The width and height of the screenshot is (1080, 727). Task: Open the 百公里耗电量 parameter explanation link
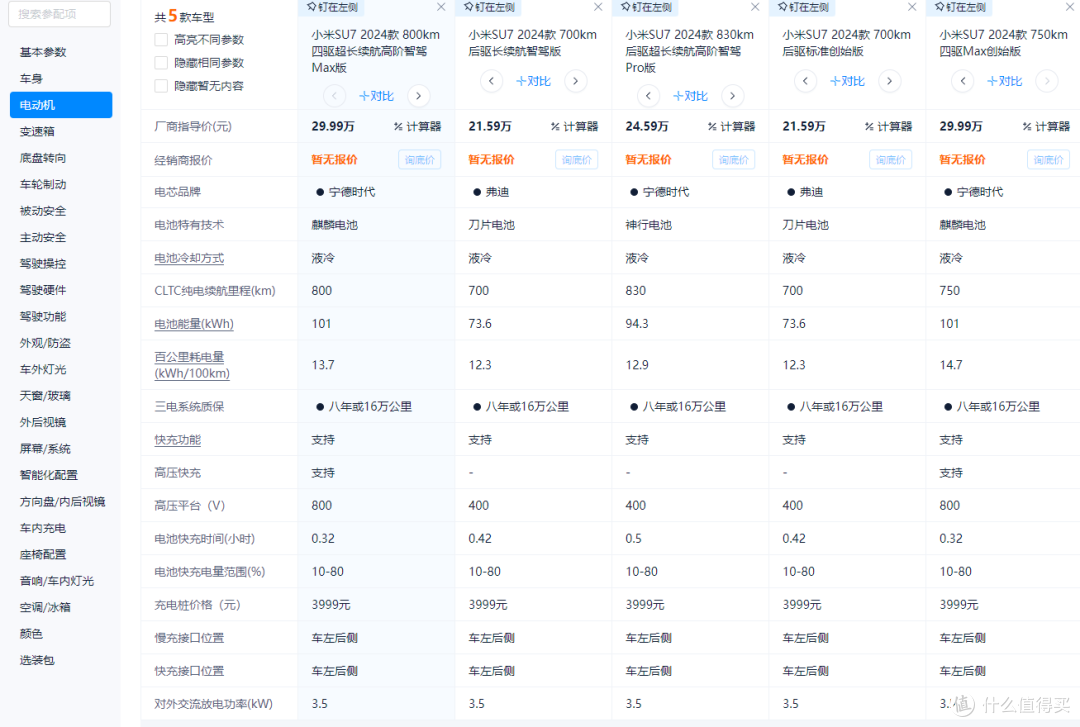pyautogui.click(x=191, y=365)
